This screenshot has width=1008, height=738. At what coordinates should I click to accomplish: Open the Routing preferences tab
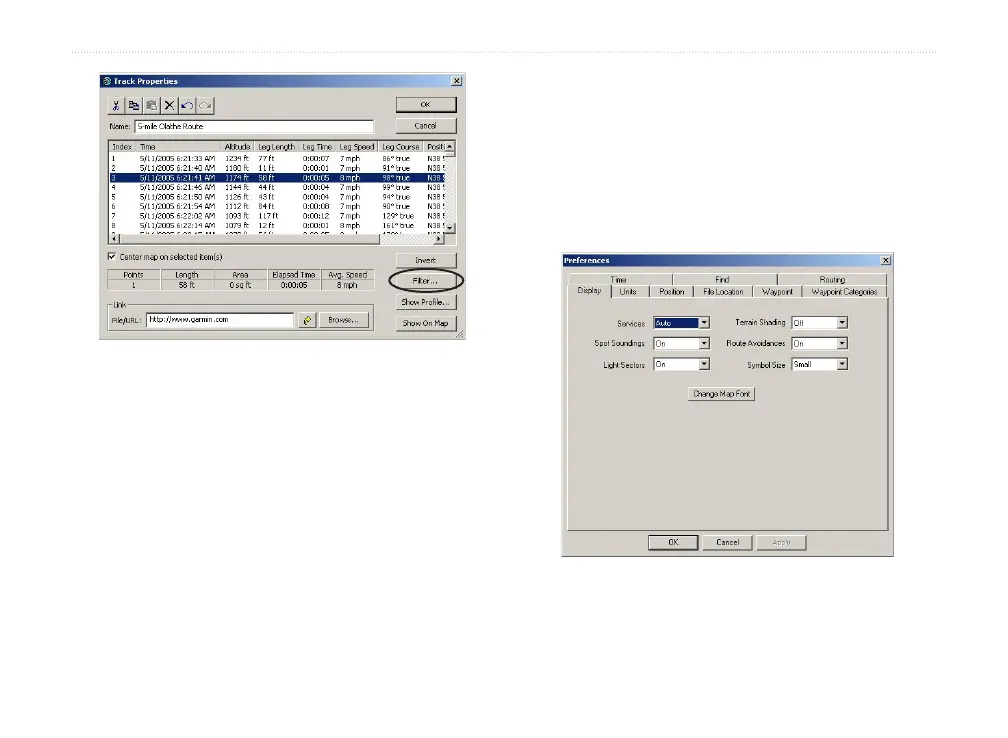[x=832, y=280]
